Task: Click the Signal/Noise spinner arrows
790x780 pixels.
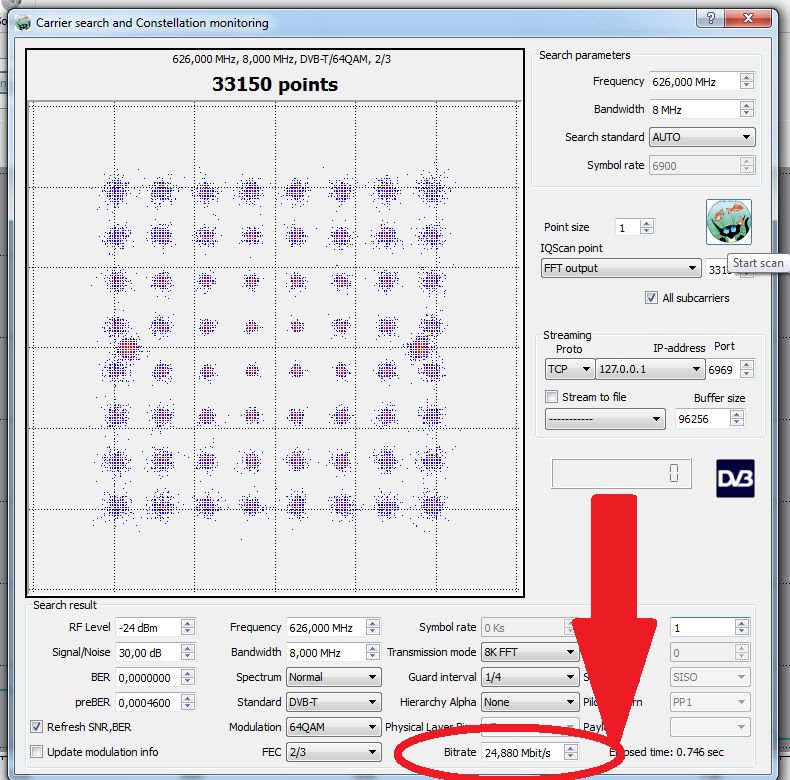Action: point(187,653)
